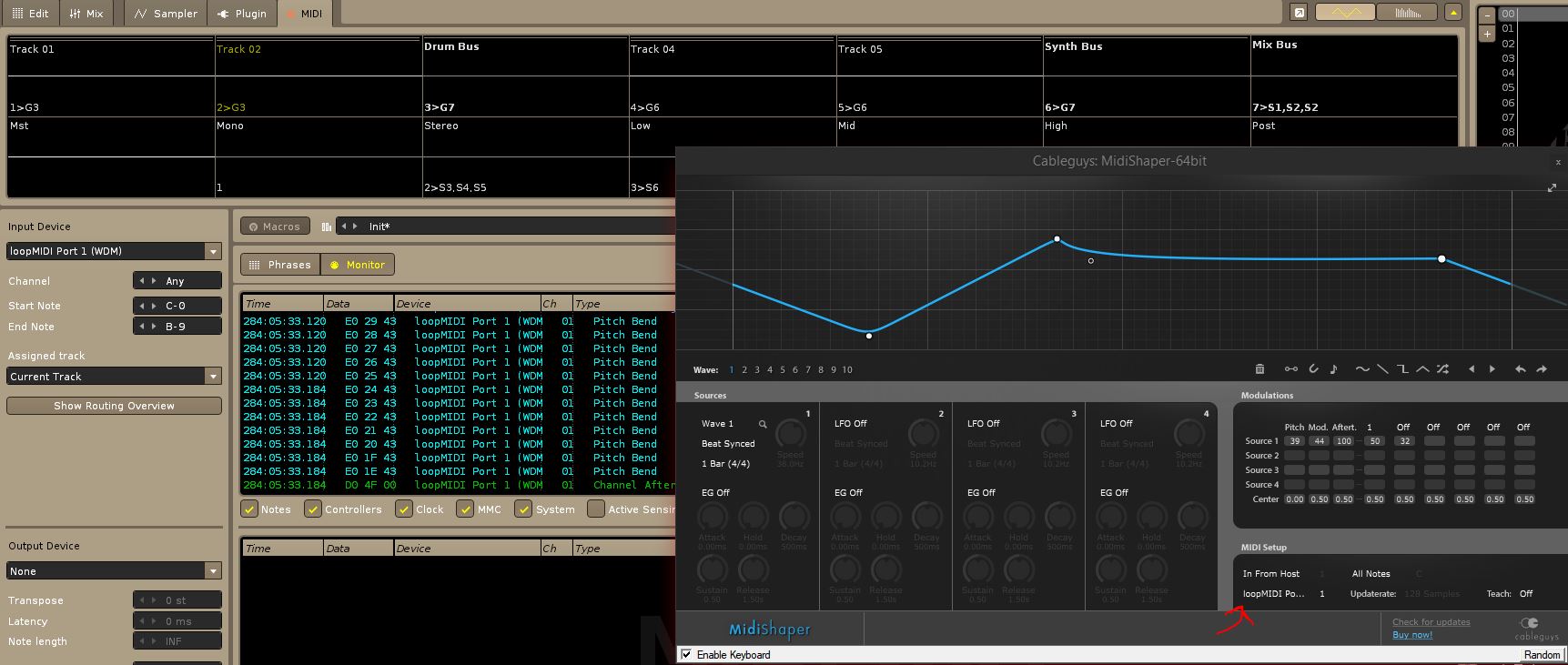The width and height of the screenshot is (1568, 665).
Task: Open the Input Device loopMIDI Port dropdown
Action: pos(114,251)
